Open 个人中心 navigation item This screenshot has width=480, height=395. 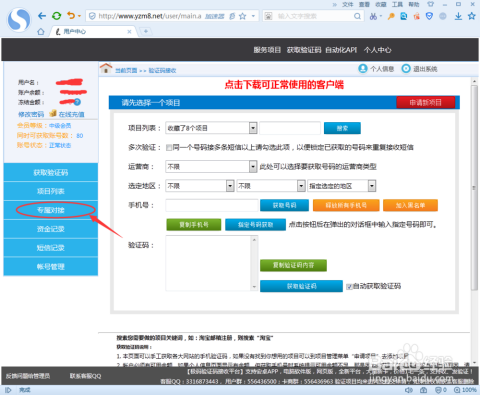378,50
